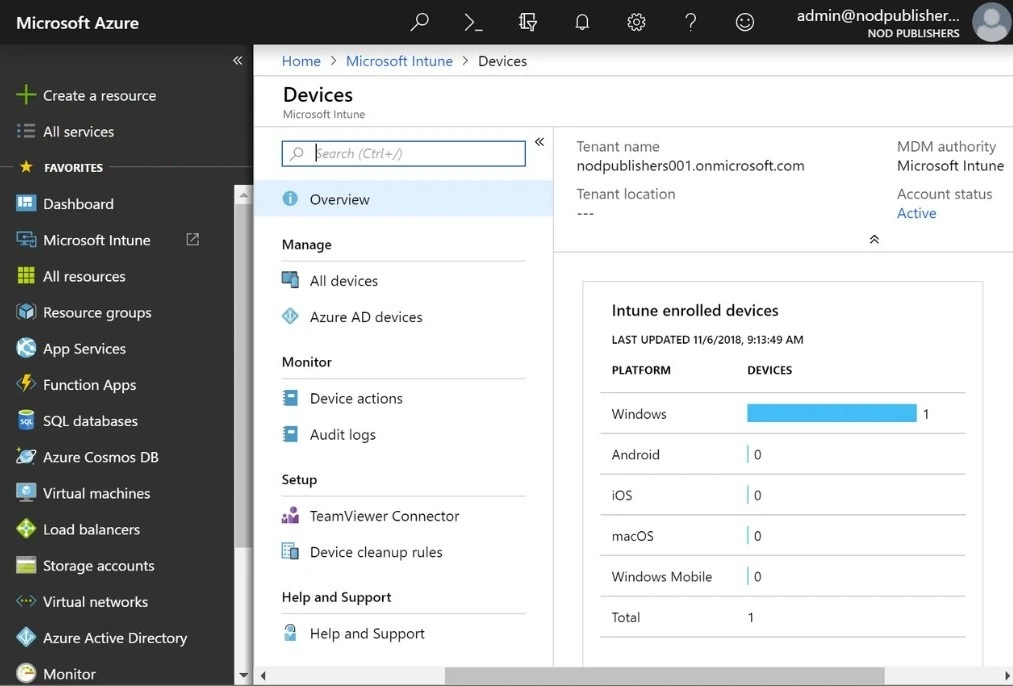Click the App Services globe icon

pyautogui.click(x=26, y=348)
